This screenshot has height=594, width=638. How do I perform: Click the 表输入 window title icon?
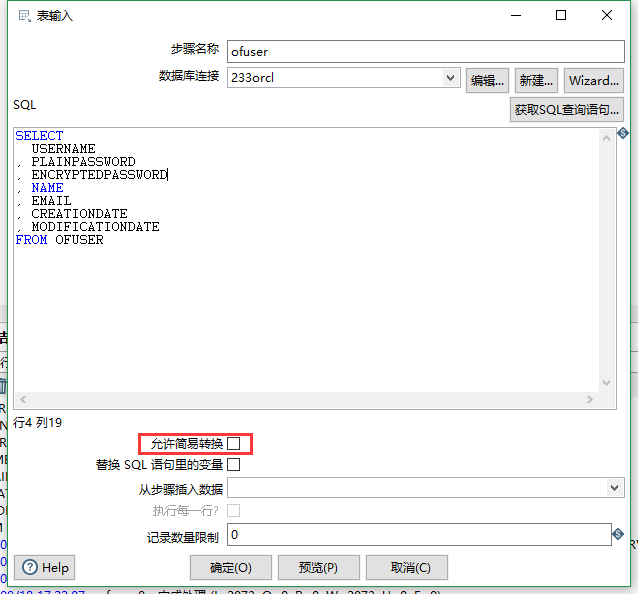coord(24,16)
